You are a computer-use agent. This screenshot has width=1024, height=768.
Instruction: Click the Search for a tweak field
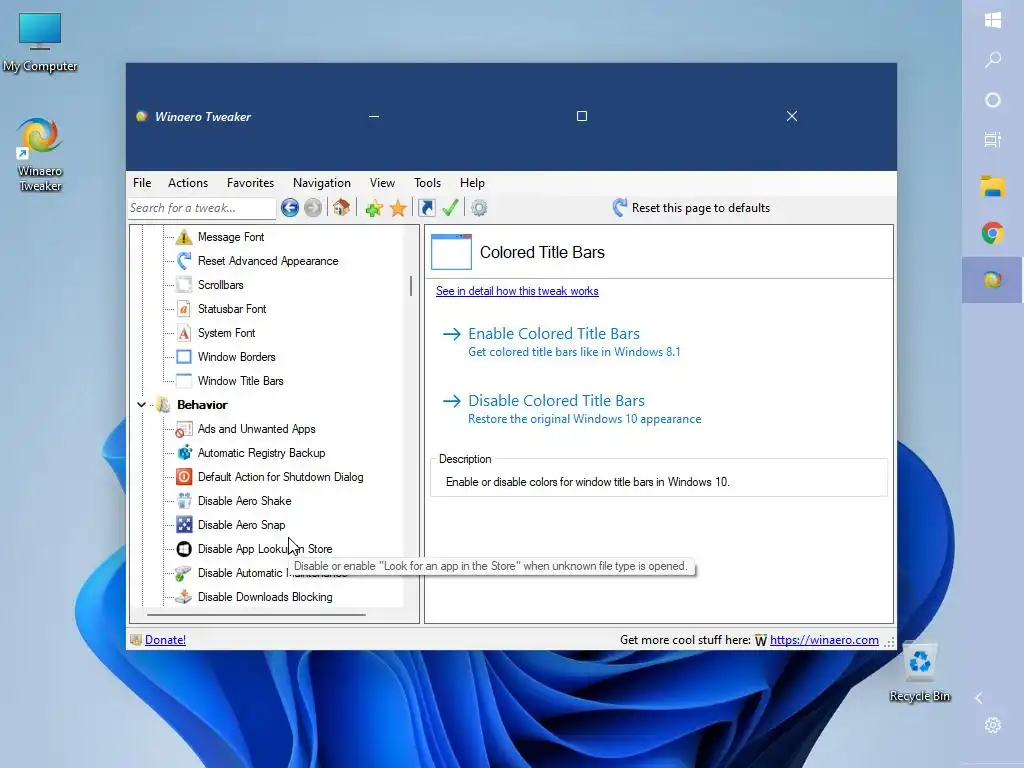point(202,208)
